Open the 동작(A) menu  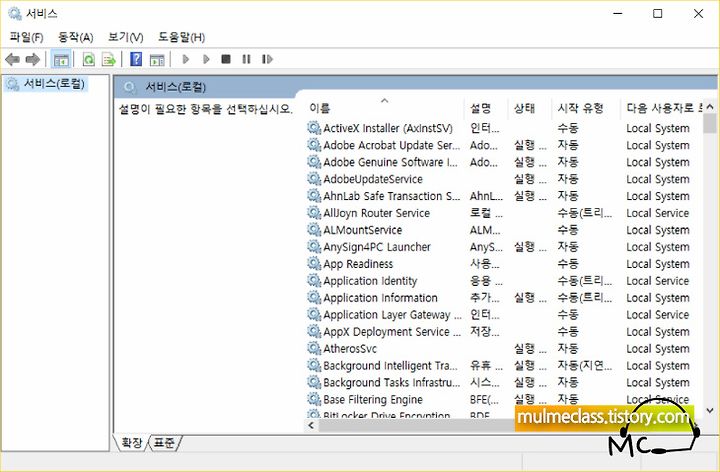point(76,37)
